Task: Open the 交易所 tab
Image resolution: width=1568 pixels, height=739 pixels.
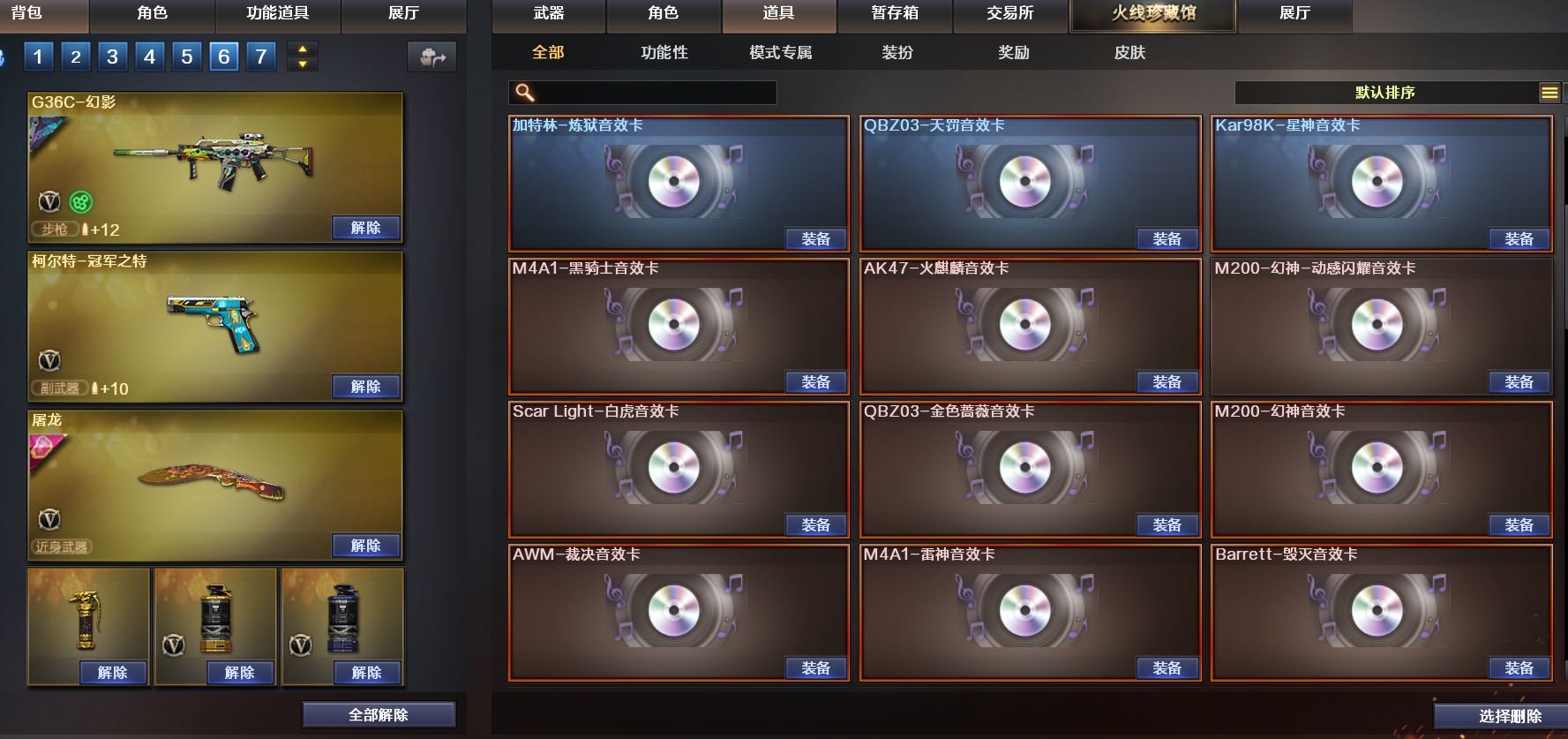Action: coord(1010,13)
